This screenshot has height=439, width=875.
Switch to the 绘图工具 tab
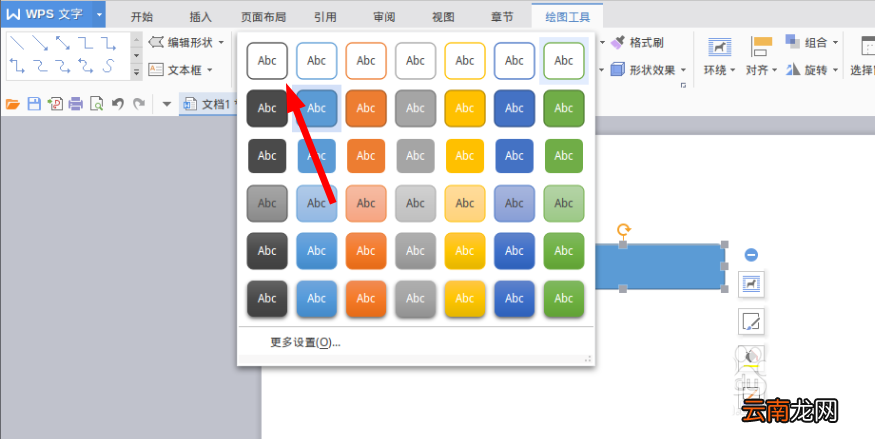point(568,17)
